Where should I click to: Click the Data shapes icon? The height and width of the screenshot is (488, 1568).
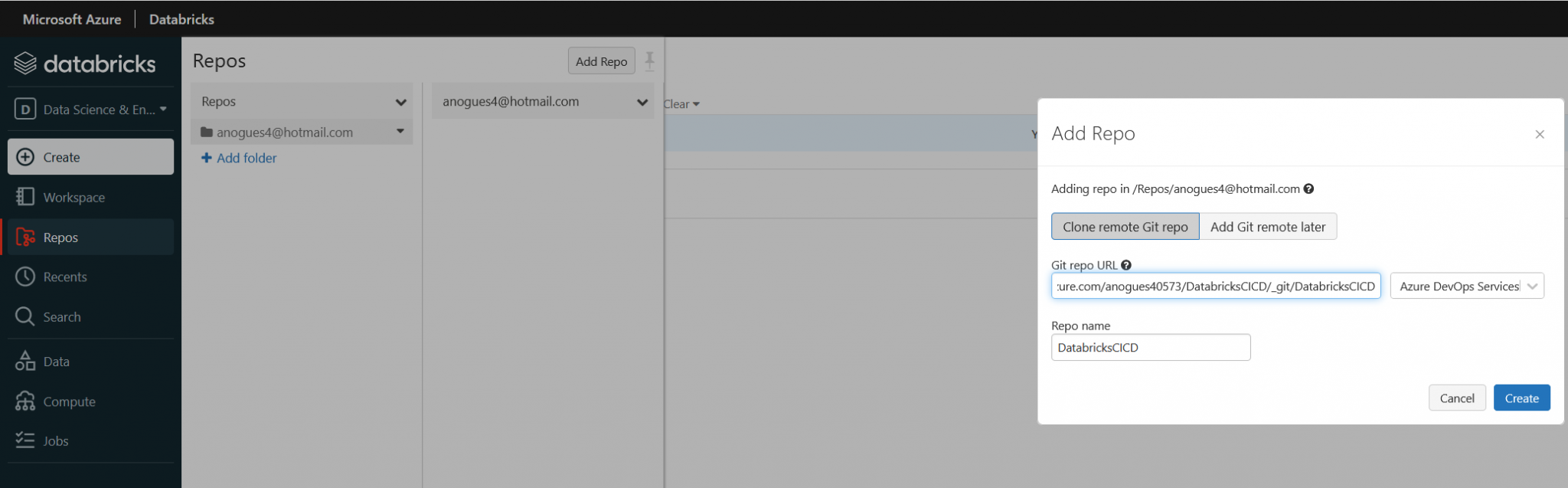click(x=25, y=361)
